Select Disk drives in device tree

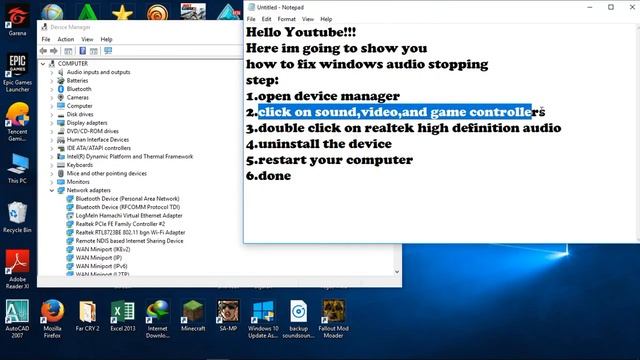(80, 114)
